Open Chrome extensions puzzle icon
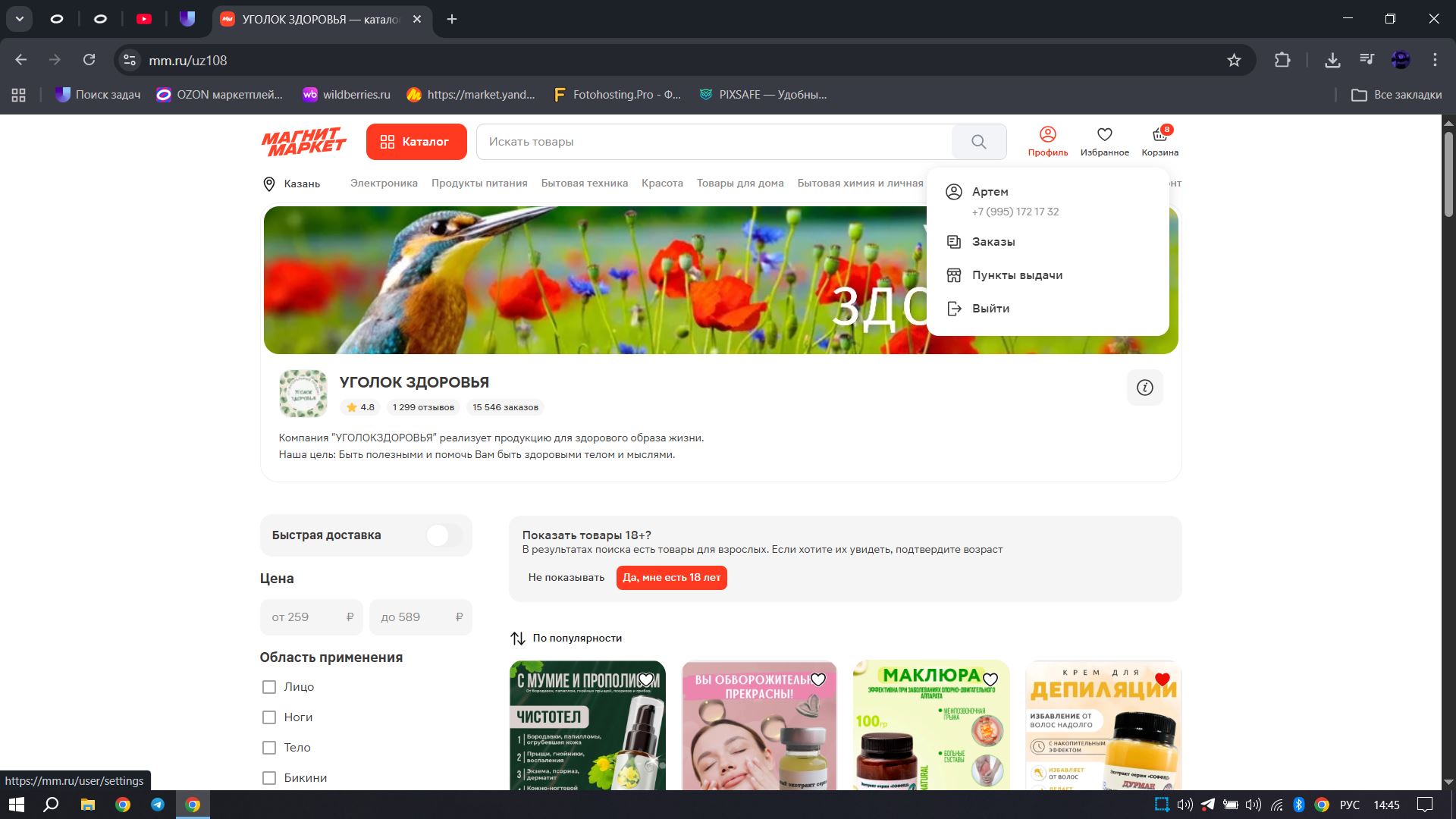Image resolution: width=1456 pixels, height=819 pixels. click(x=1282, y=60)
